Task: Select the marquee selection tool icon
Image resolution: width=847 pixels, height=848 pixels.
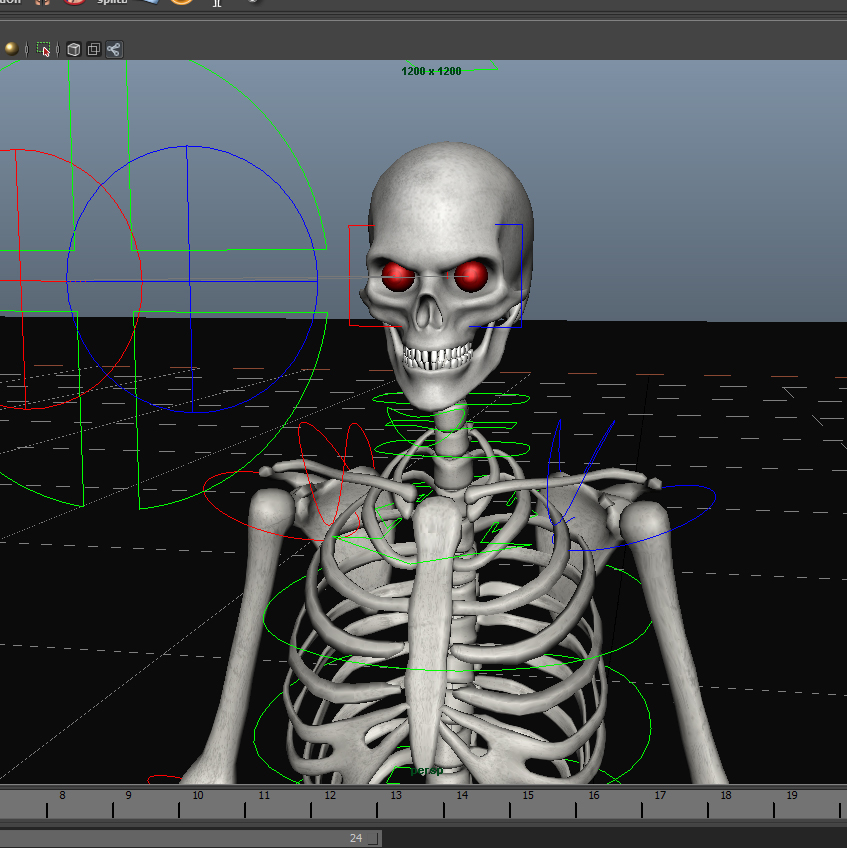Action: point(44,49)
